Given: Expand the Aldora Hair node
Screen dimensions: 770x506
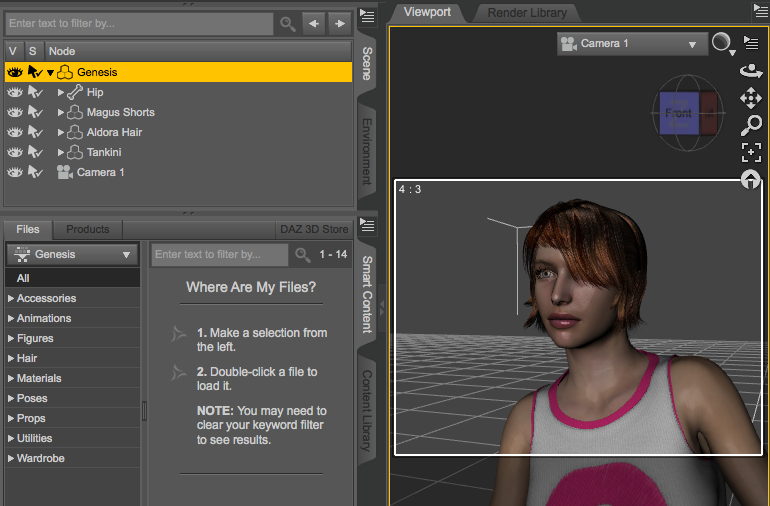Looking at the screenshot, I should [x=60, y=133].
